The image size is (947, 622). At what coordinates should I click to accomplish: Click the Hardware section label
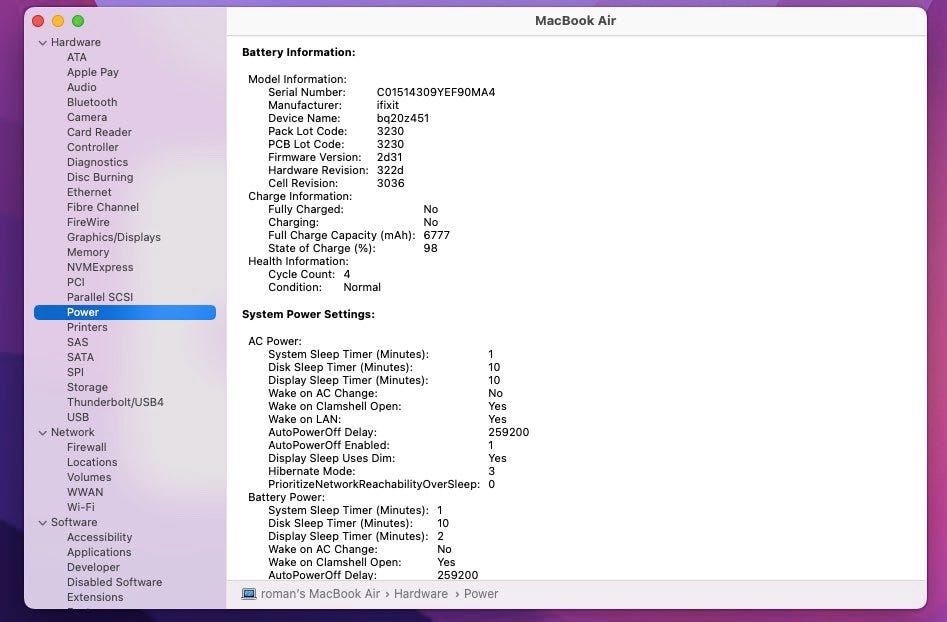pyautogui.click(x=75, y=42)
